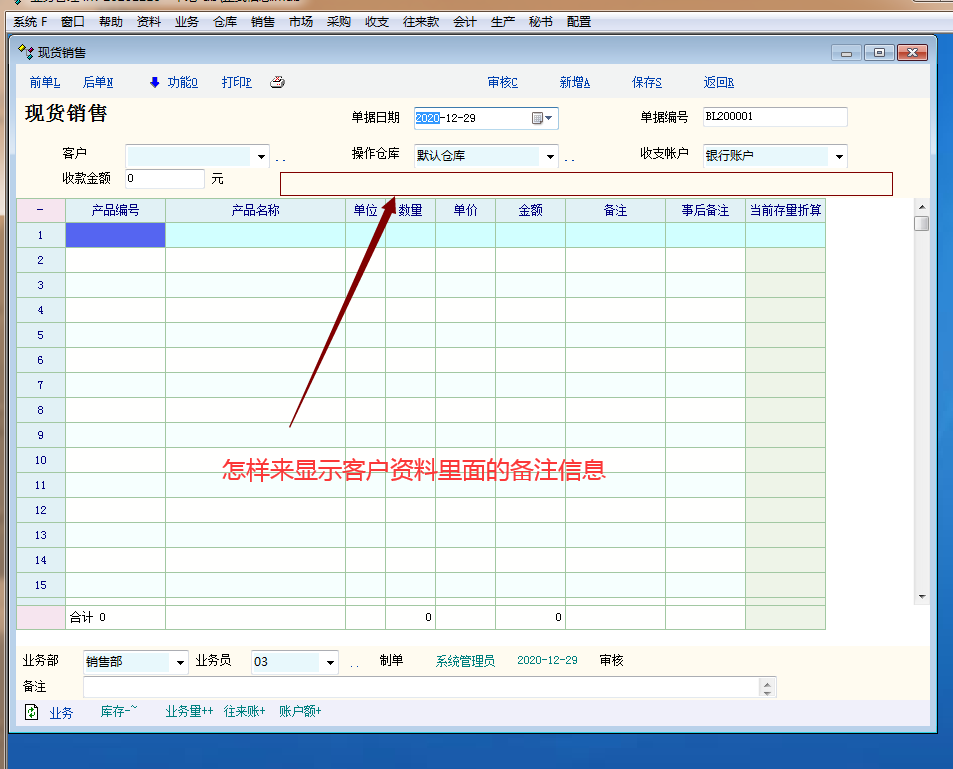Open the 业务部 department dropdown
Viewport: 953px width, 769px height.
pos(180,663)
